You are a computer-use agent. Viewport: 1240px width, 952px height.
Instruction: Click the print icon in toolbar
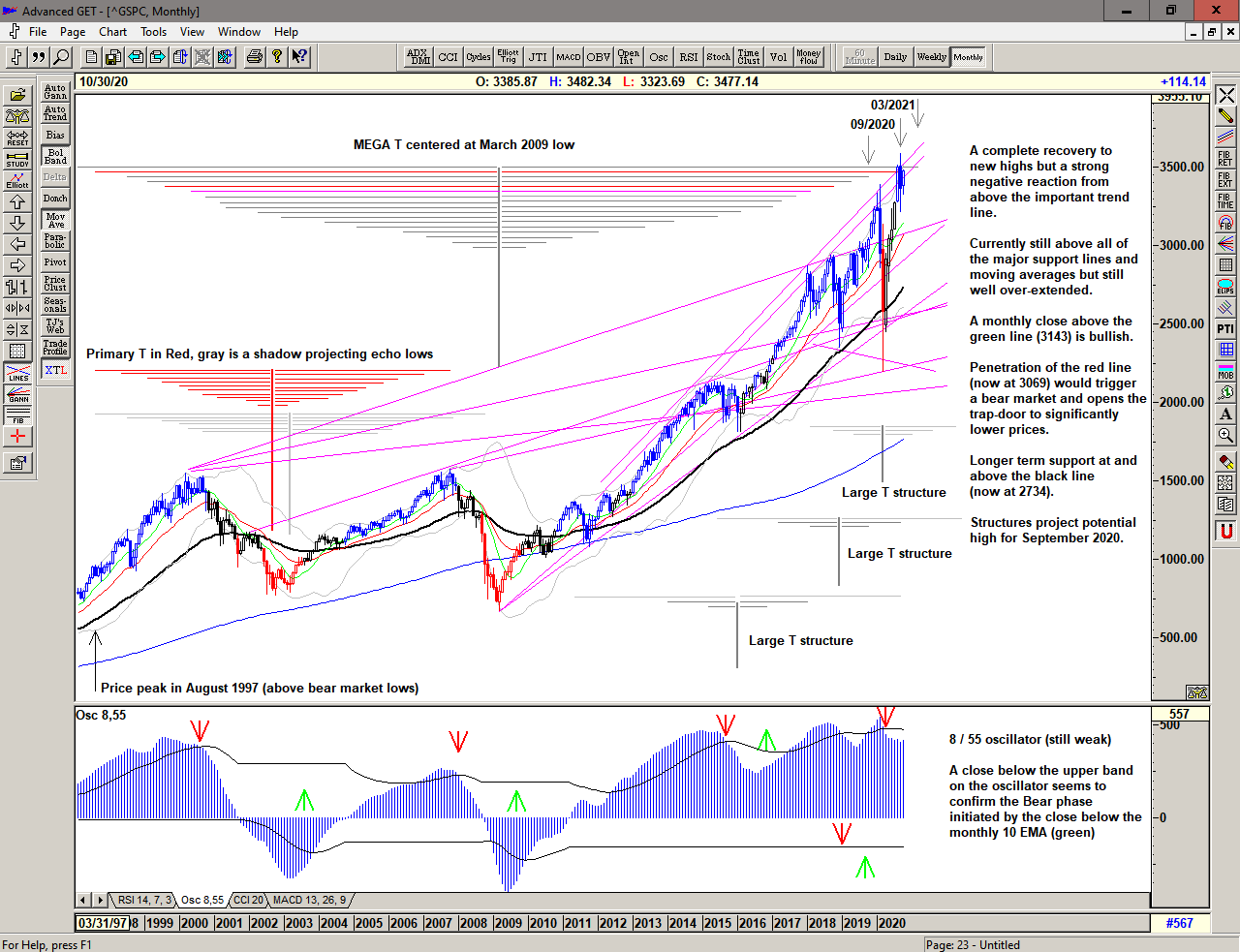(254, 57)
